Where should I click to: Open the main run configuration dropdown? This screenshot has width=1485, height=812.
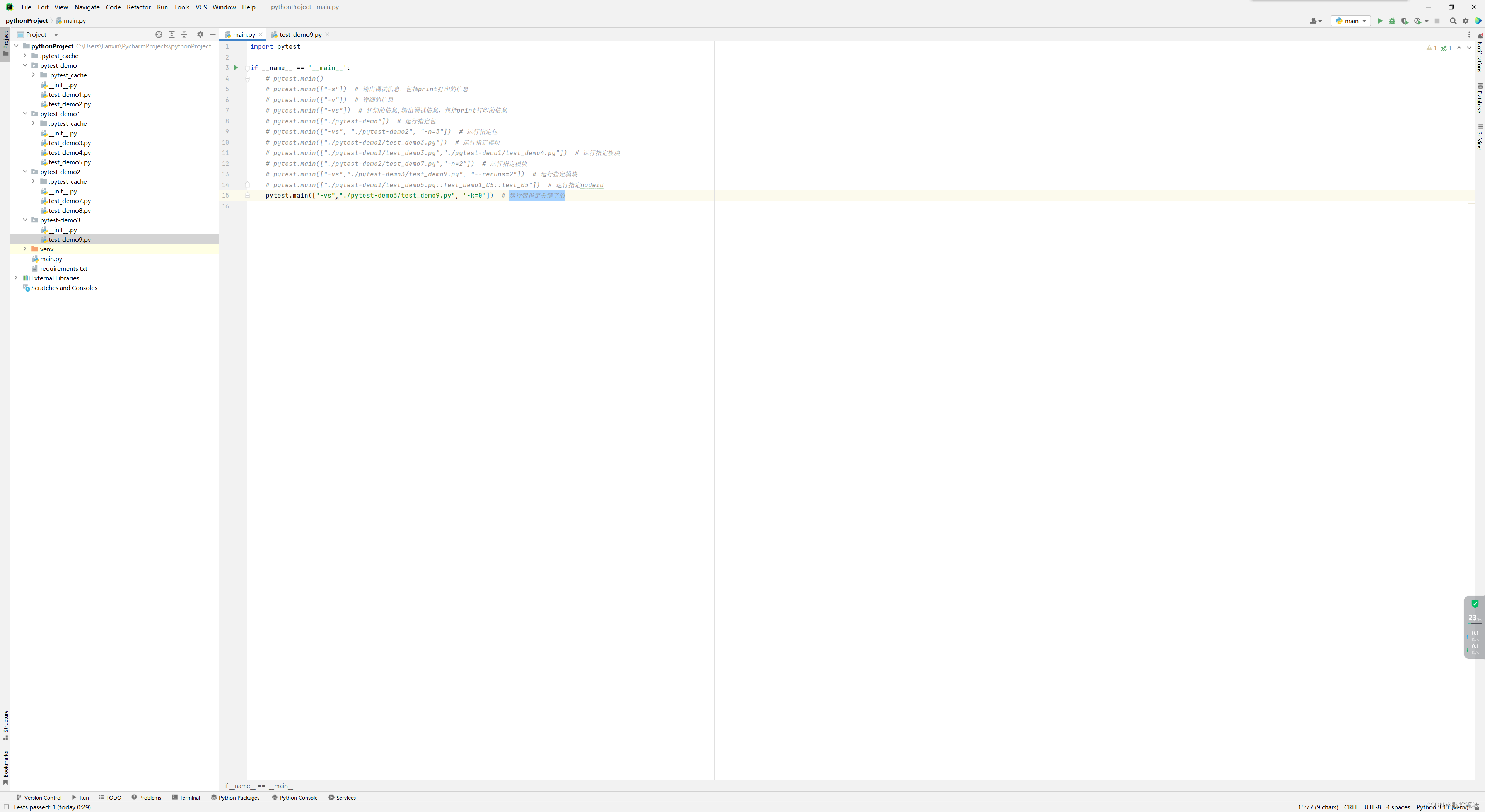click(1351, 21)
